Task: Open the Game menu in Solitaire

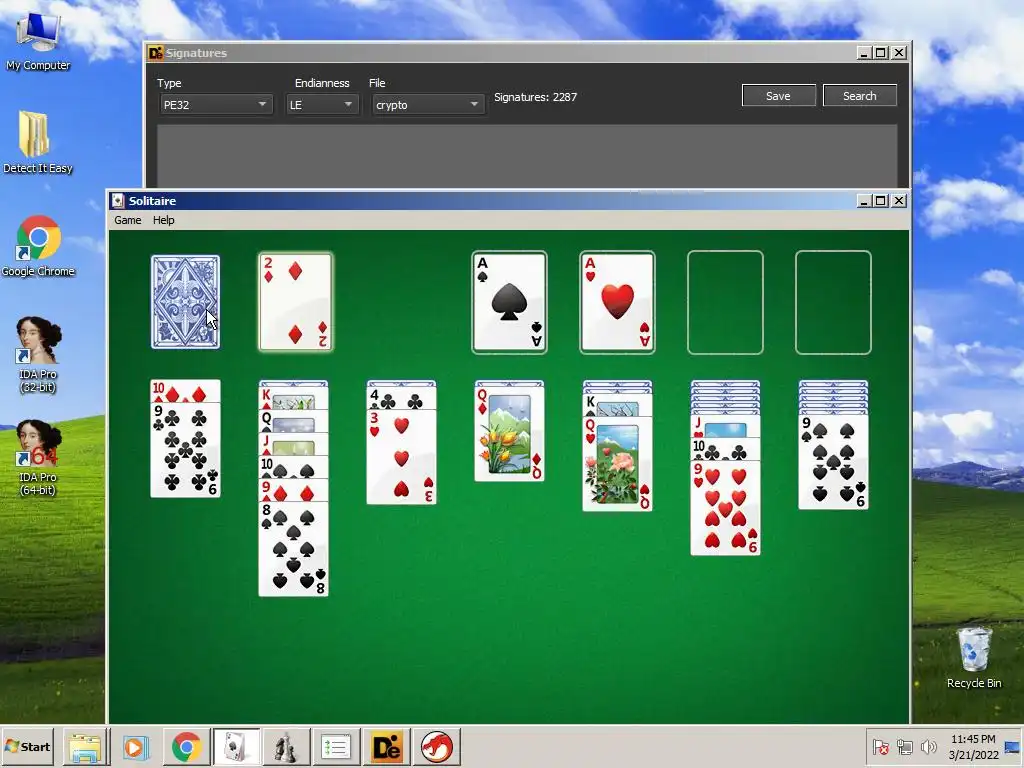Action: click(128, 220)
